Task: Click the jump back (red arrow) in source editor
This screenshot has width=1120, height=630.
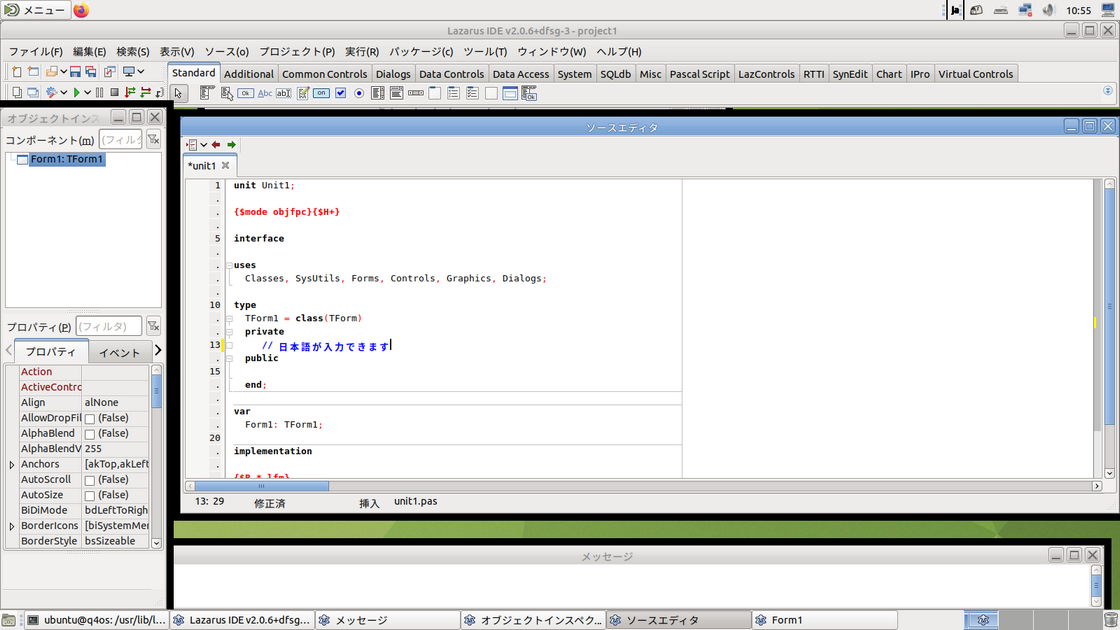Action: pyautogui.click(x=214, y=144)
